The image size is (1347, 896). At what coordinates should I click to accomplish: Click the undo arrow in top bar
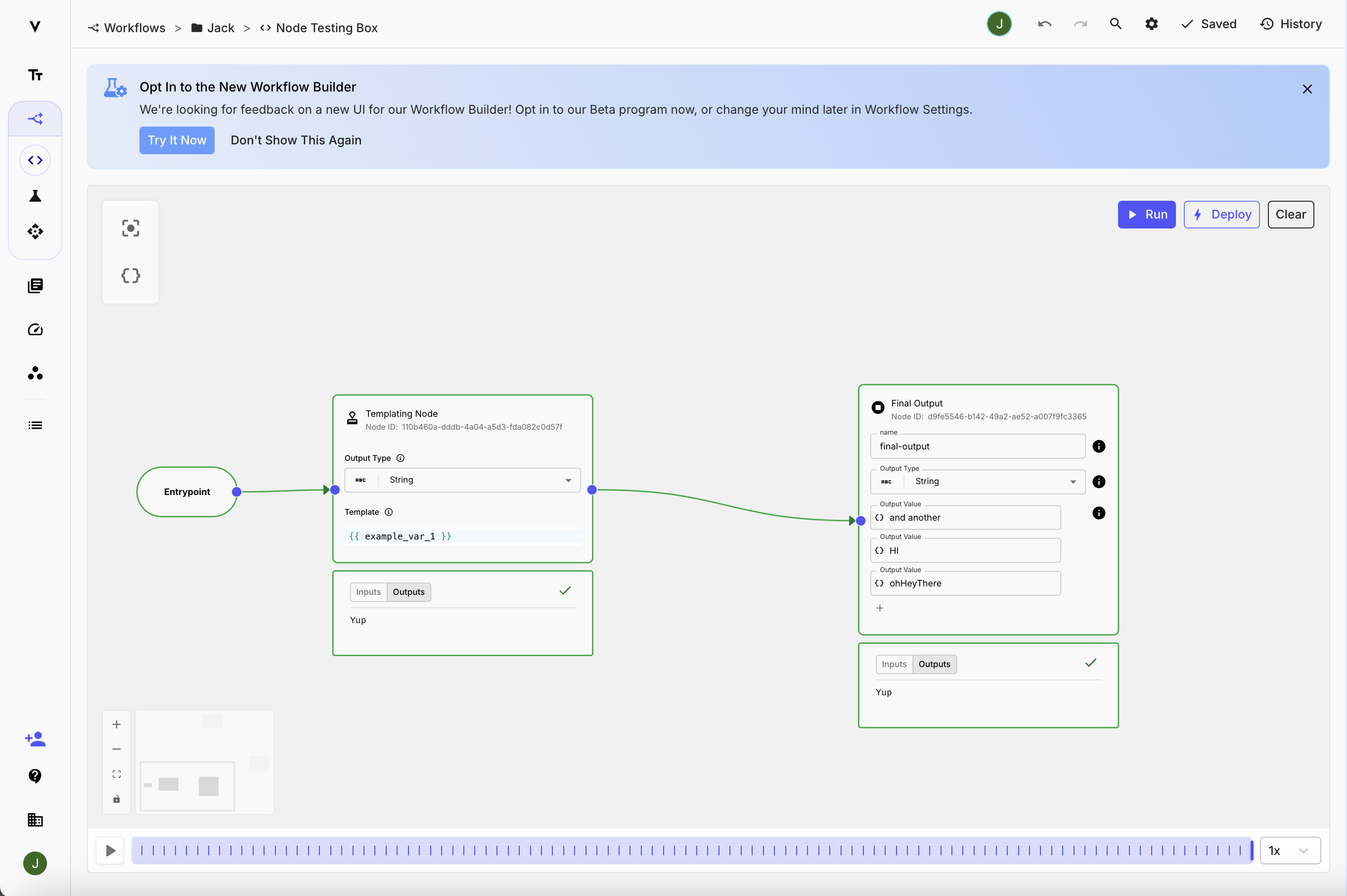pos(1044,24)
